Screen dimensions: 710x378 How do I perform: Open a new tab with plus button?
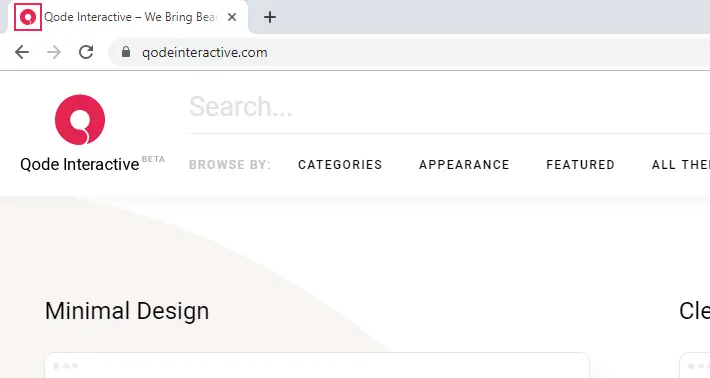[x=270, y=17]
